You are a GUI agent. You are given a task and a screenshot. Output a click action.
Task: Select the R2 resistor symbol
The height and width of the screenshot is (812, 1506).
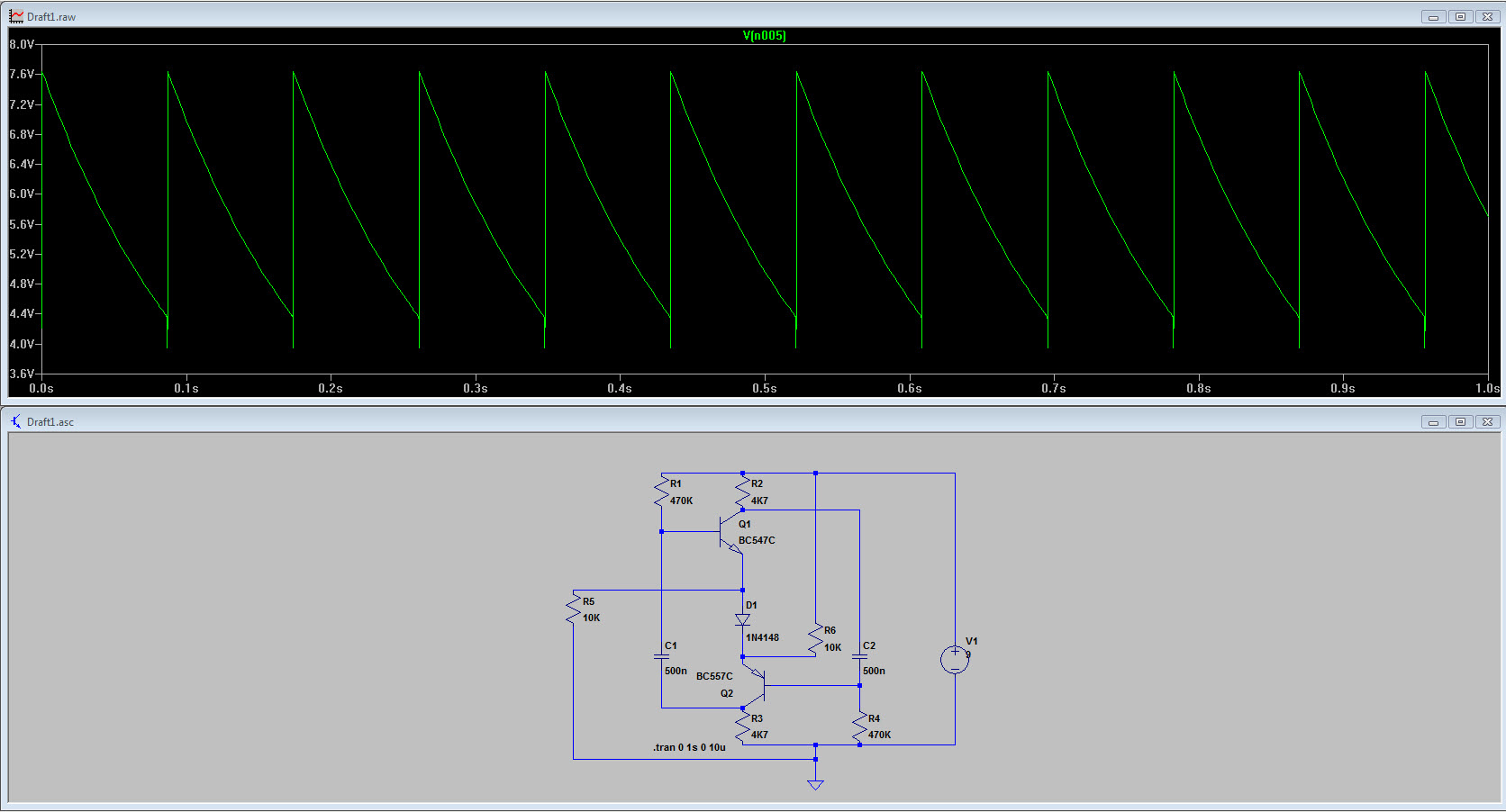pyautogui.click(x=743, y=492)
